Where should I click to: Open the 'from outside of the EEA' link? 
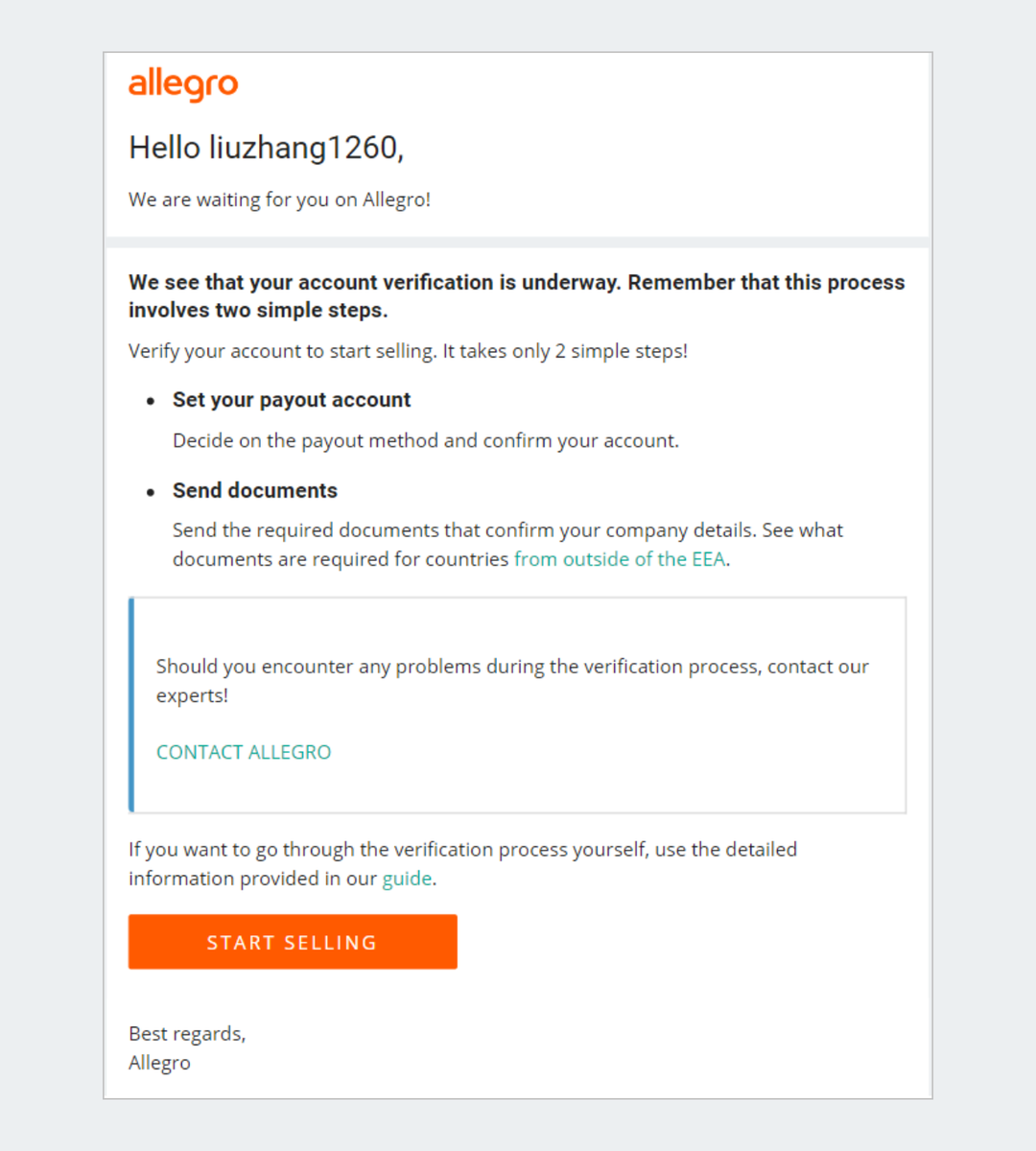point(619,558)
